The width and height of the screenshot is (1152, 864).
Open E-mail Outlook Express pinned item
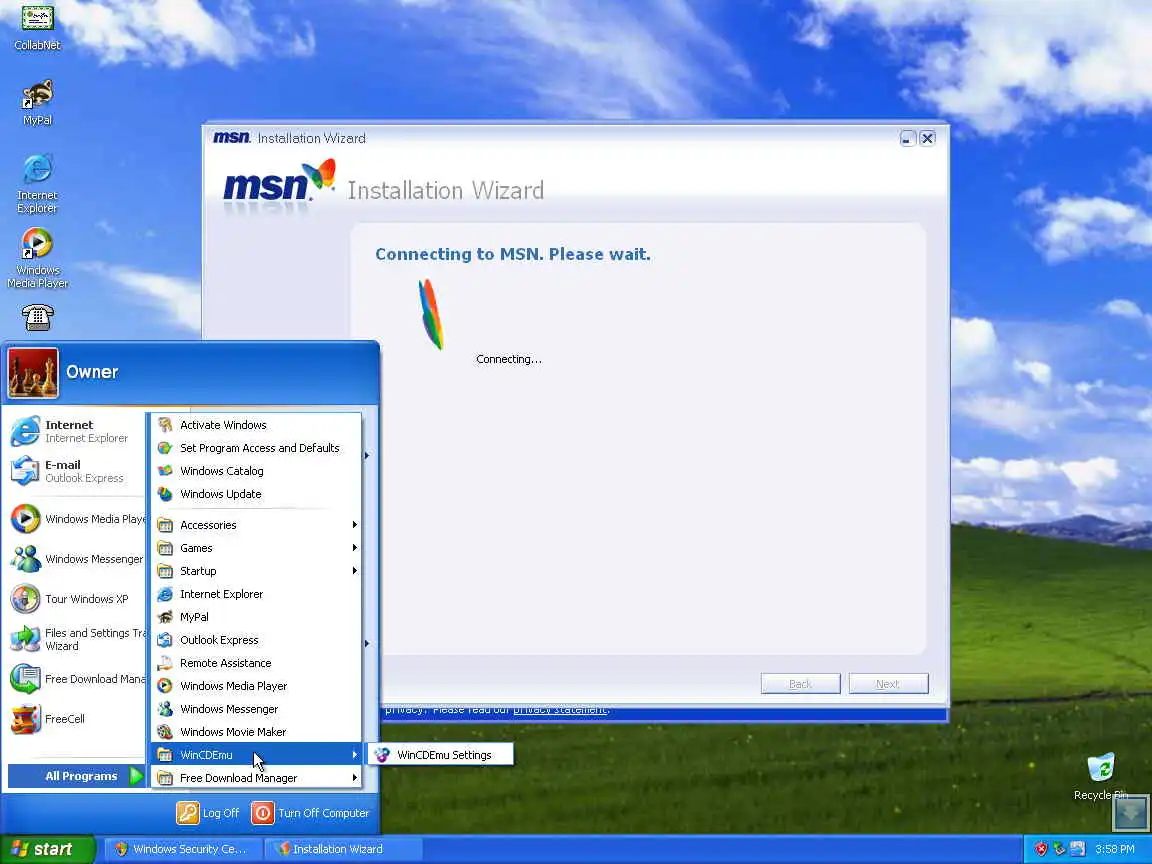click(x=76, y=471)
